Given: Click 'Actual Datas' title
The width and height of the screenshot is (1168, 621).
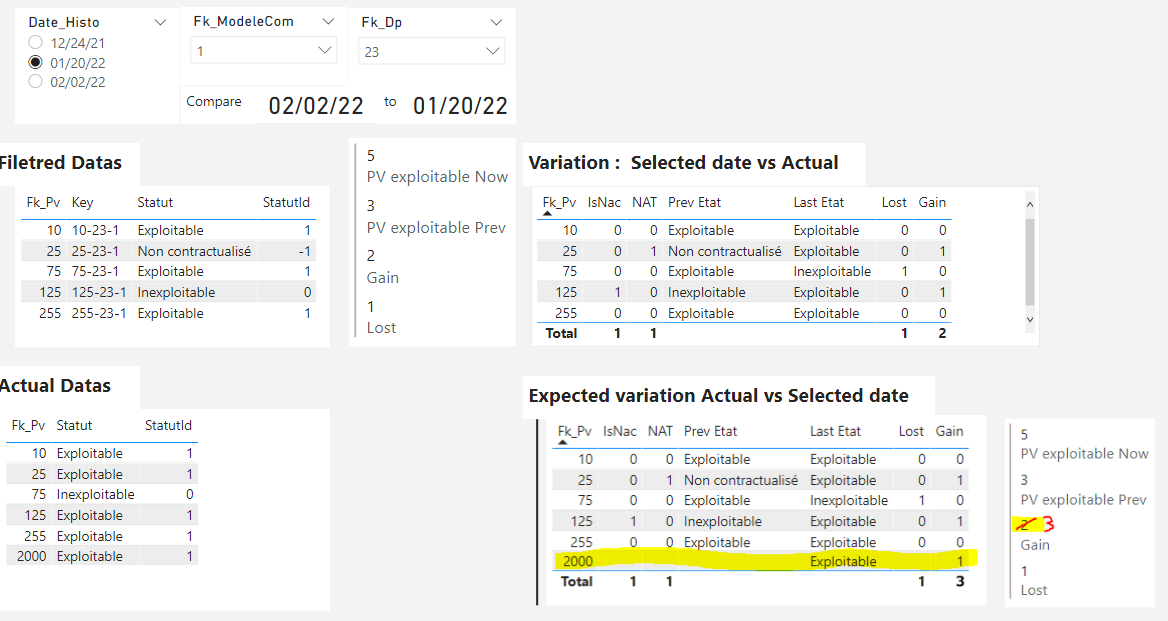Looking at the screenshot, I should point(55,386).
